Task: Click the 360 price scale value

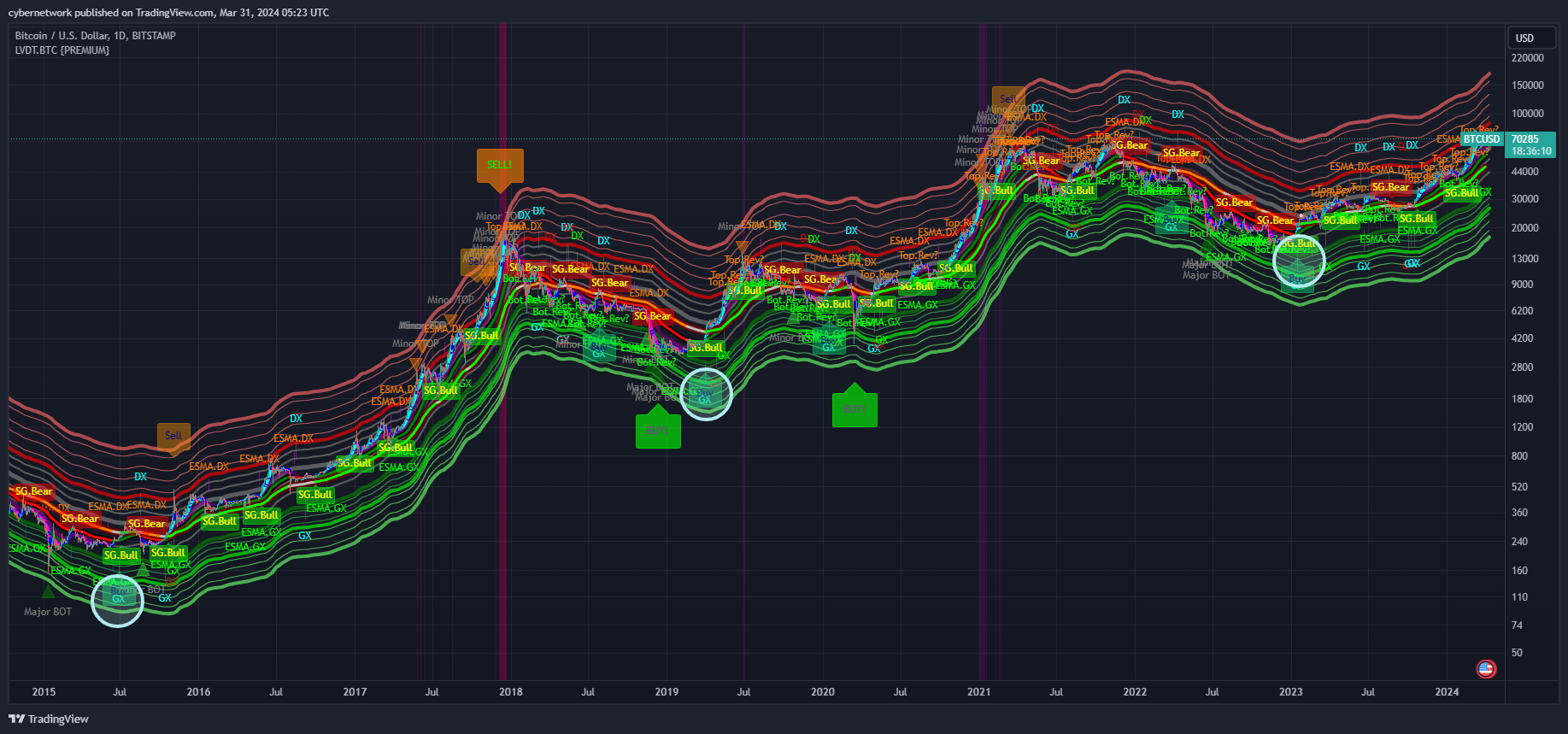Action: [x=1519, y=513]
